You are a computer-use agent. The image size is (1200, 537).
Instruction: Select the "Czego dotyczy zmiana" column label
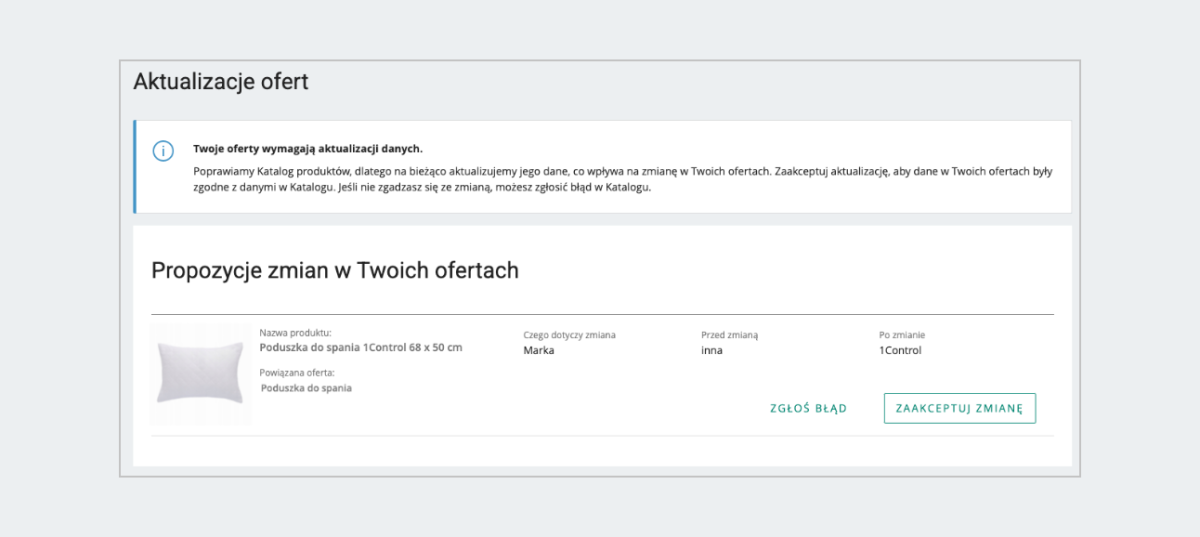pos(569,335)
